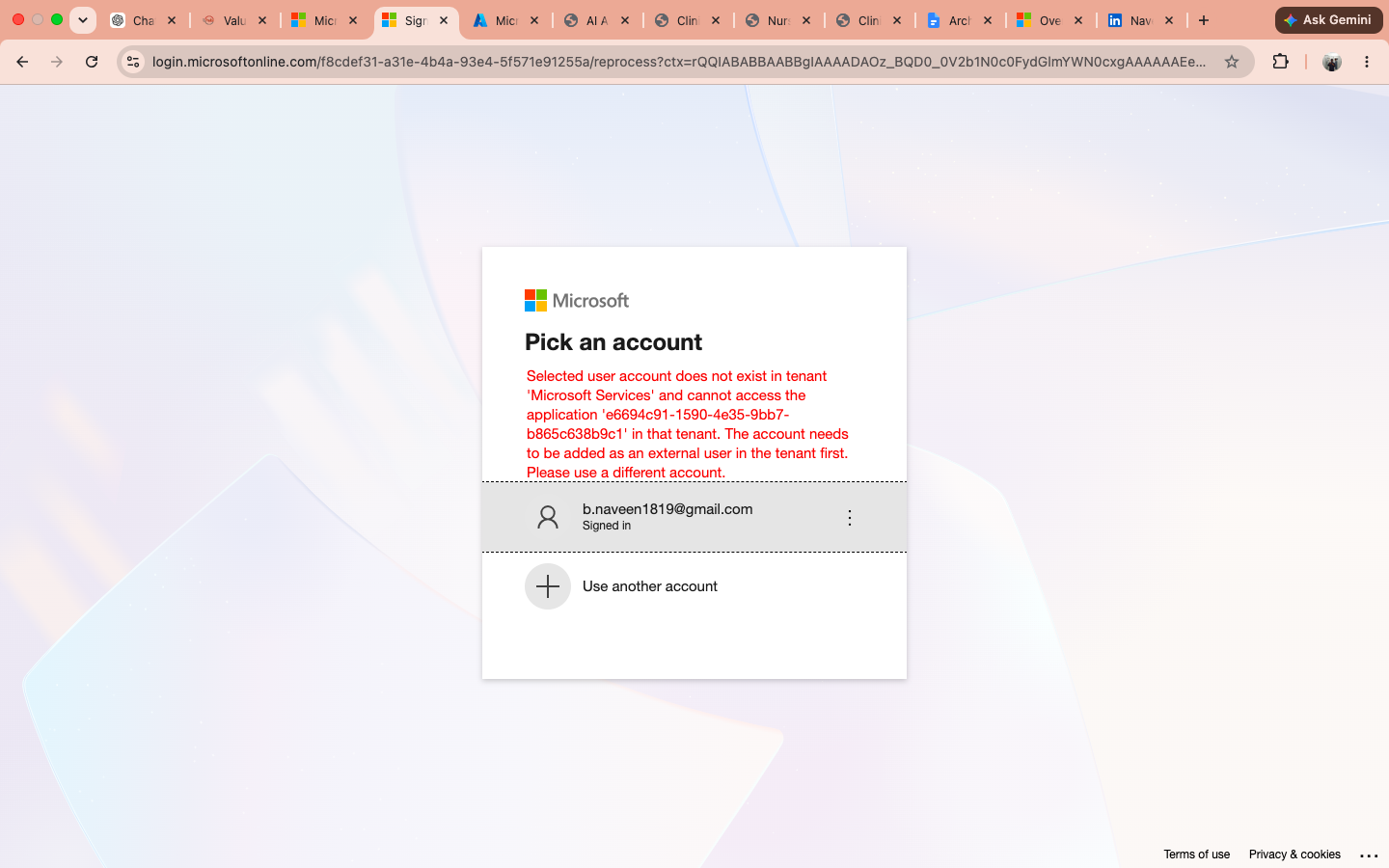
Task: Close the Cha tab
Action: (x=172, y=20)
